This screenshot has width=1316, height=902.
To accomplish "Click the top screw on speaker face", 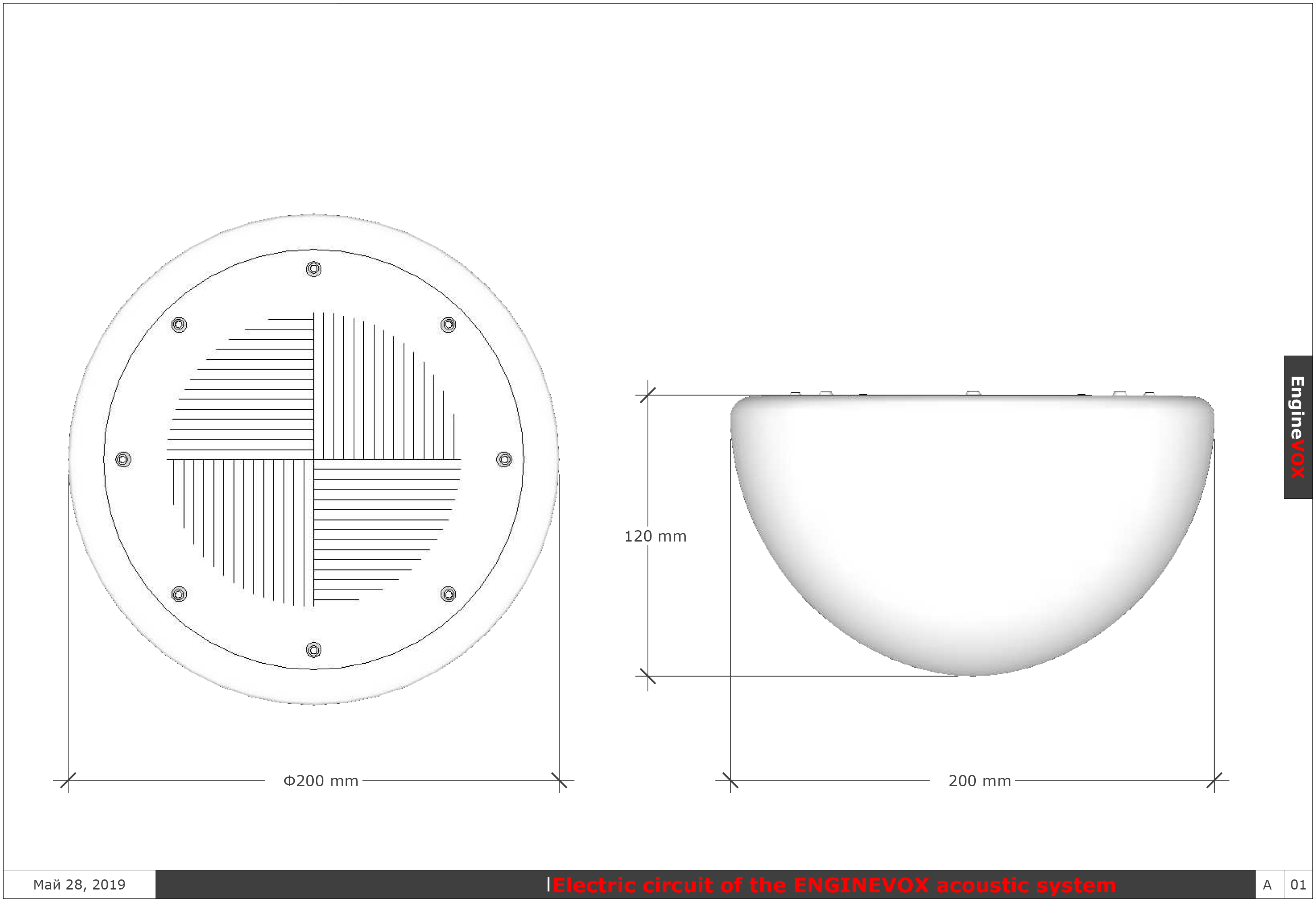I will 314,269.
